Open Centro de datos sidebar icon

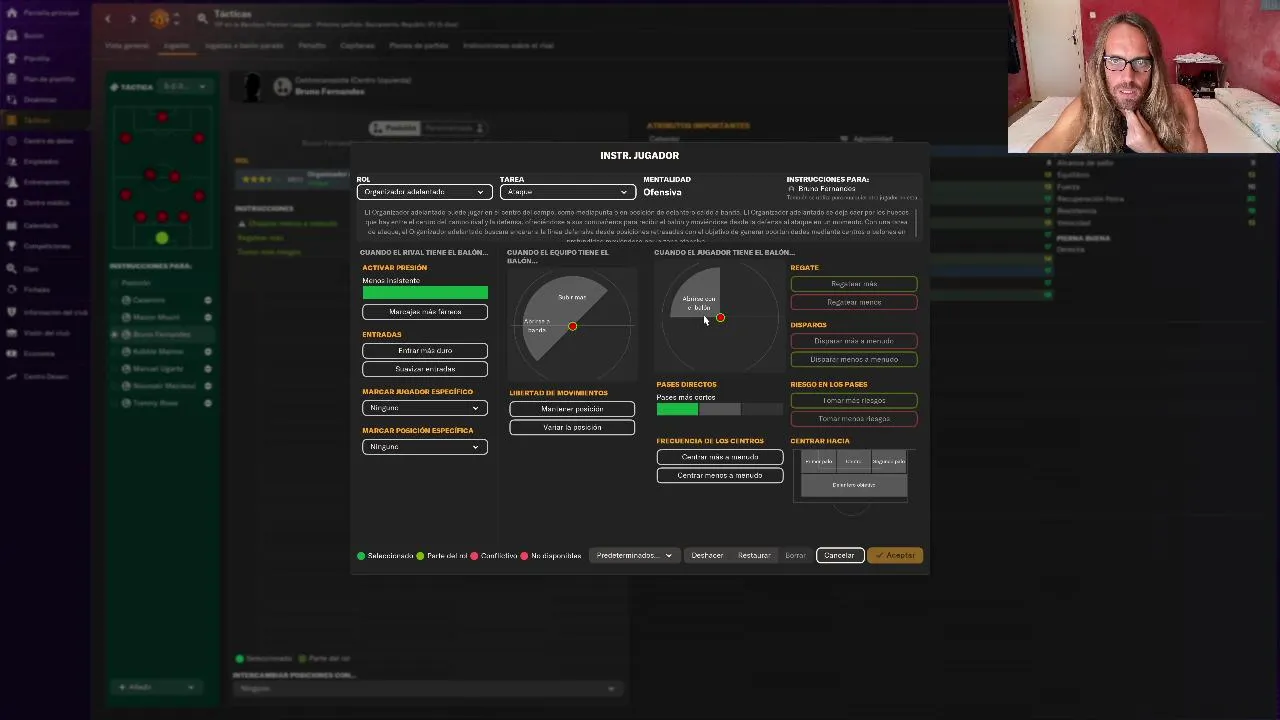pos(11,141)
